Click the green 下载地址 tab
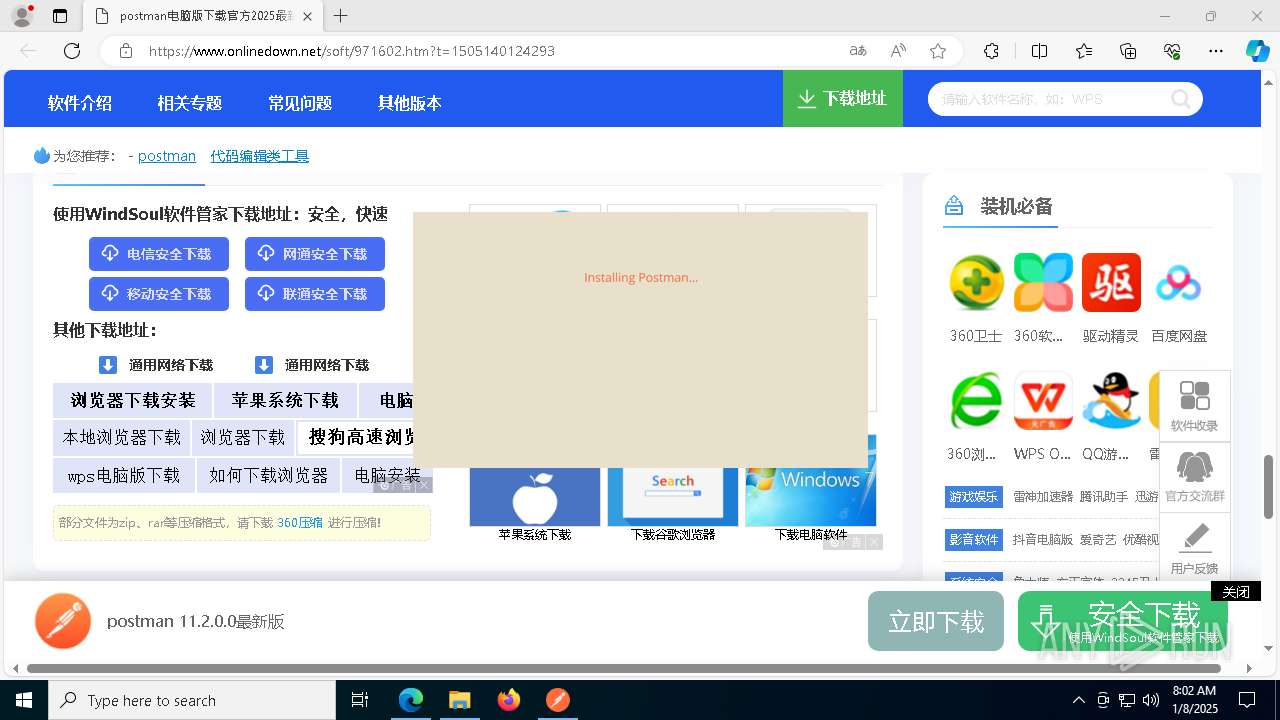Viewport: 1280px width, 720px height. [x=843, y=99]
